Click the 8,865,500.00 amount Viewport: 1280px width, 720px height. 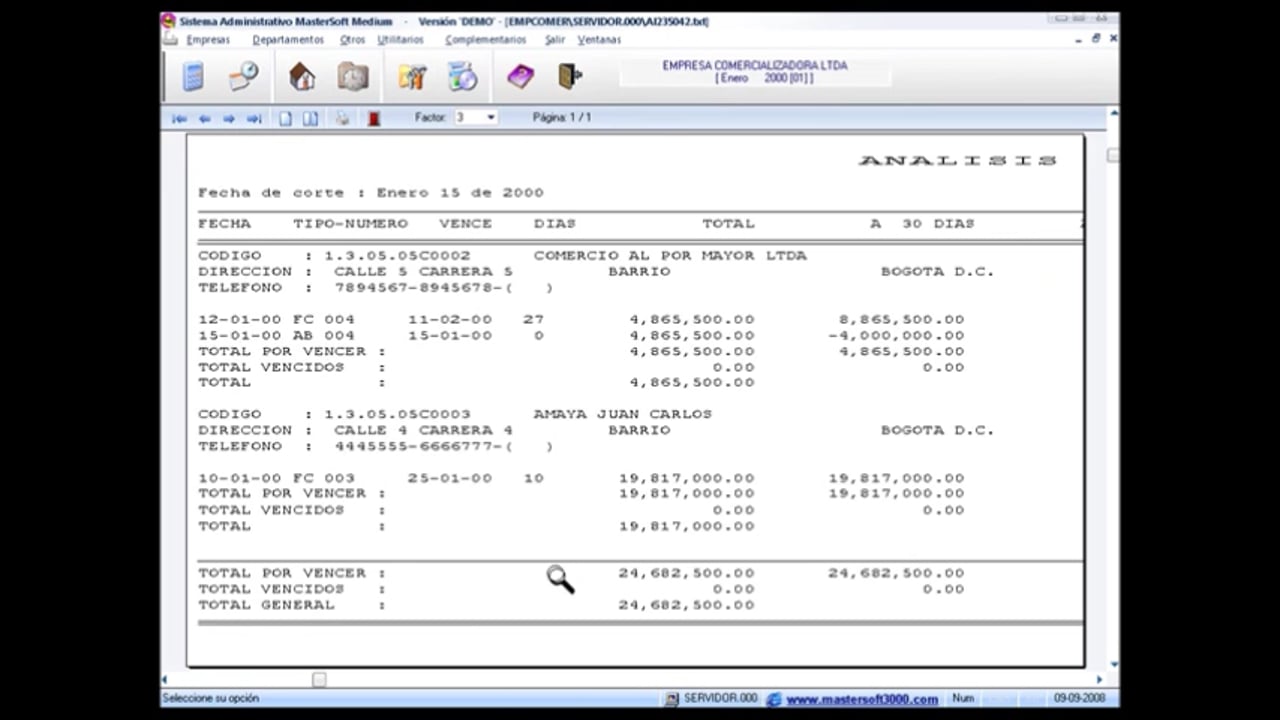[901, 320]
